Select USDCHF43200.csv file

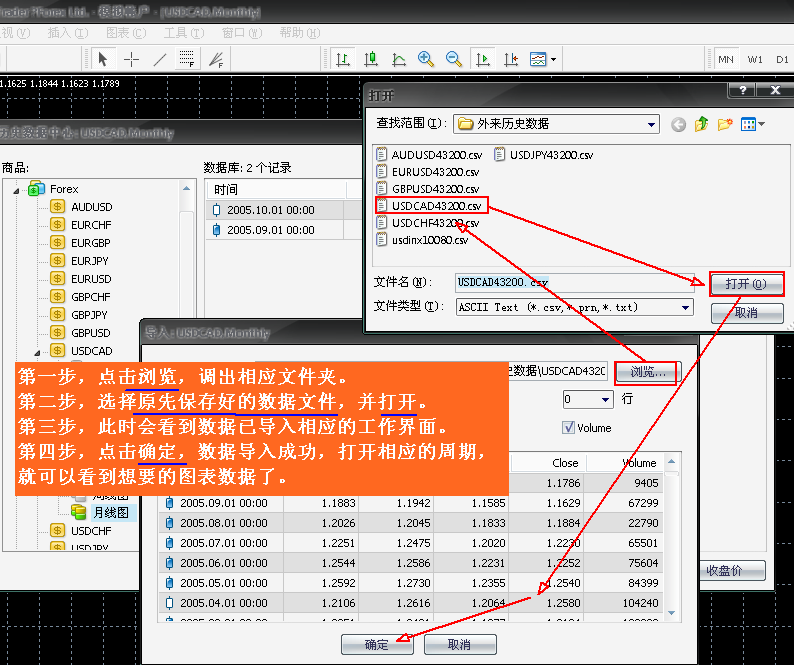pos(434,223)
